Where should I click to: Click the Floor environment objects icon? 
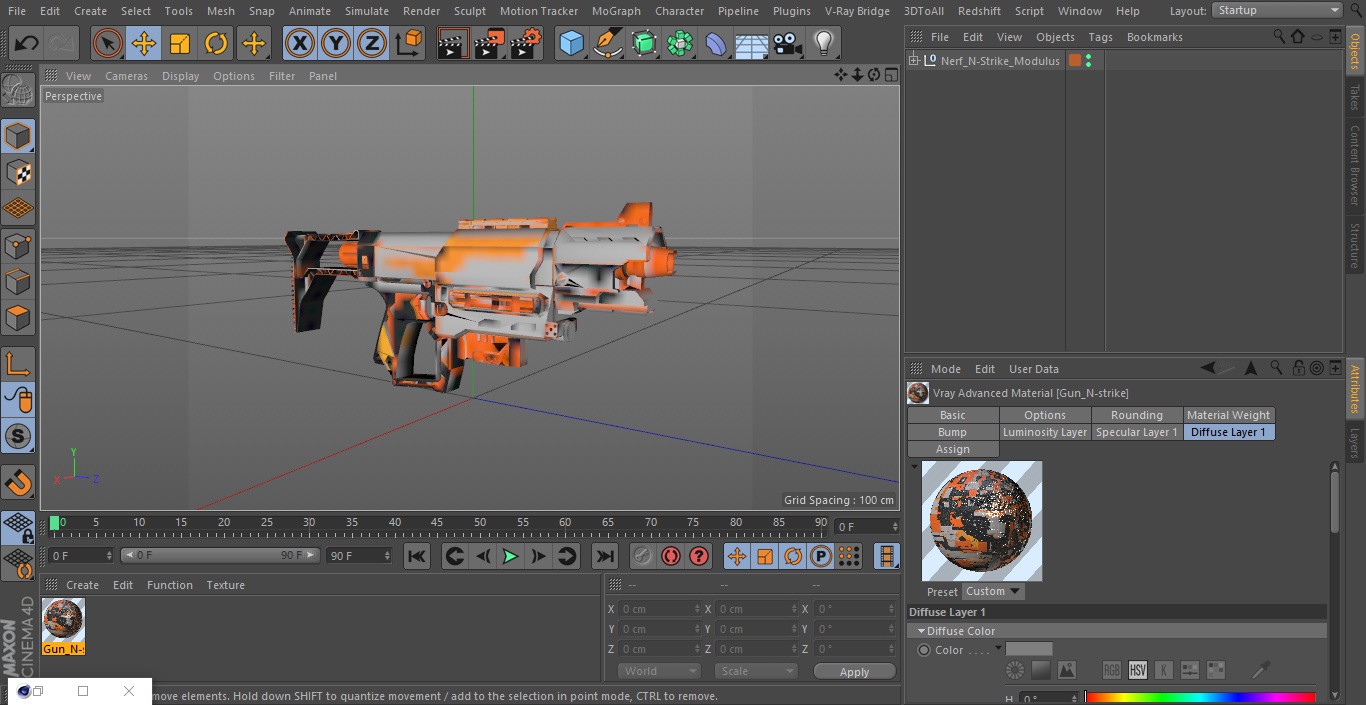[752, 43]
